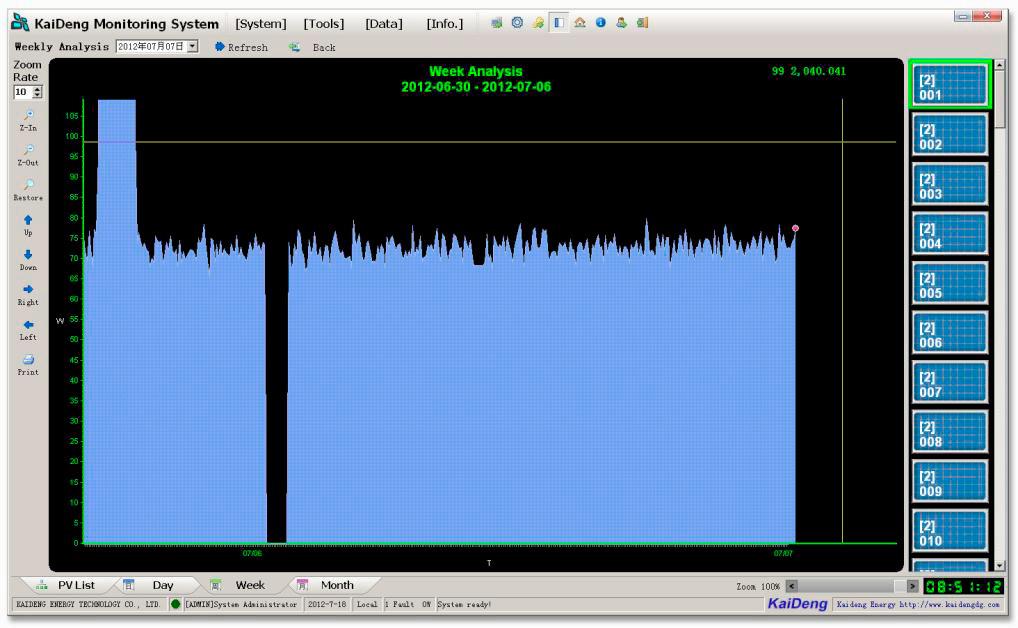Click the 'Week Analysis' chart title
This screenshot has height=628, width=1018.
[x=476, y=71]
